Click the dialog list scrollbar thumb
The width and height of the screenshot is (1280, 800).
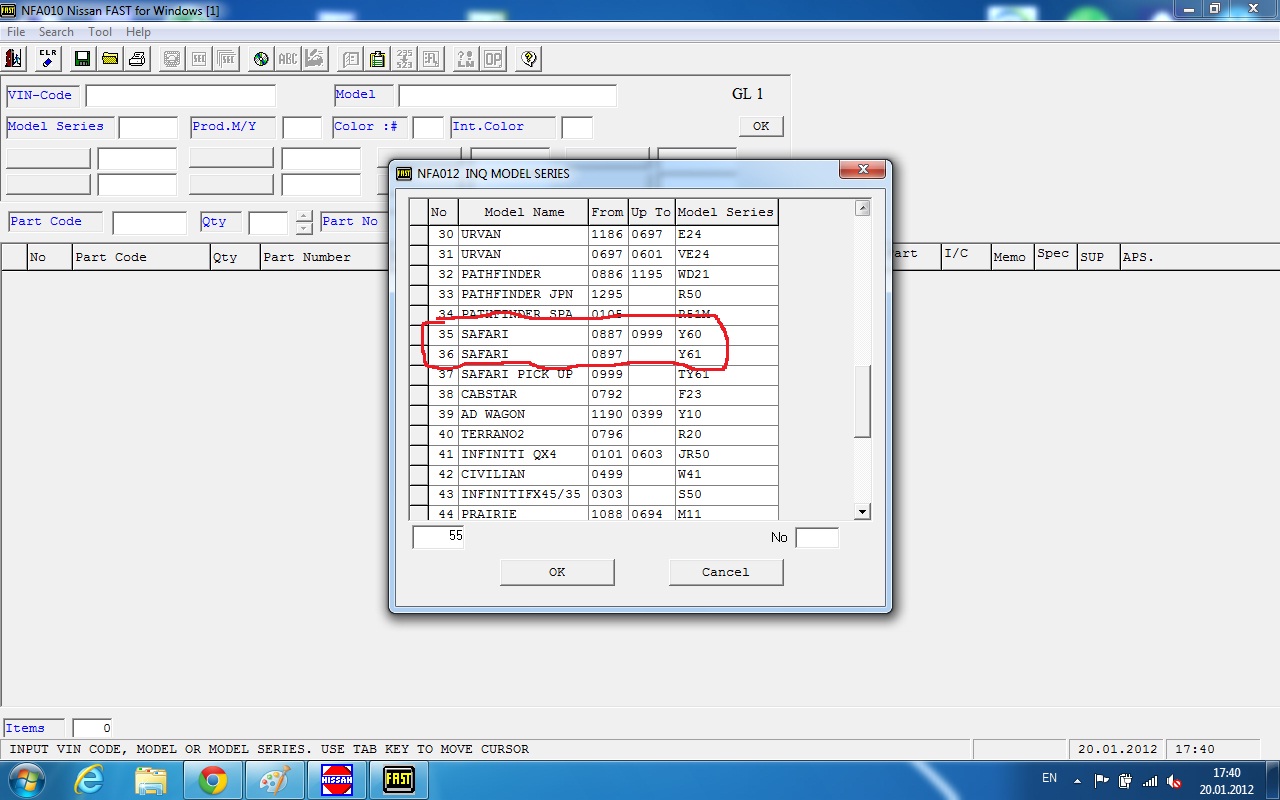coord(862,401)
